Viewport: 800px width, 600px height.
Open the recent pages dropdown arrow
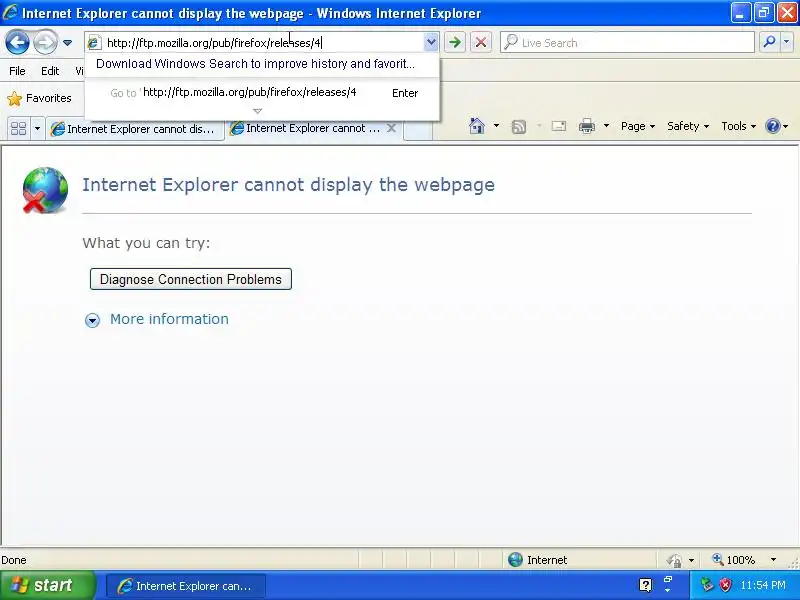pyautogui.click(x=67, y=43)
